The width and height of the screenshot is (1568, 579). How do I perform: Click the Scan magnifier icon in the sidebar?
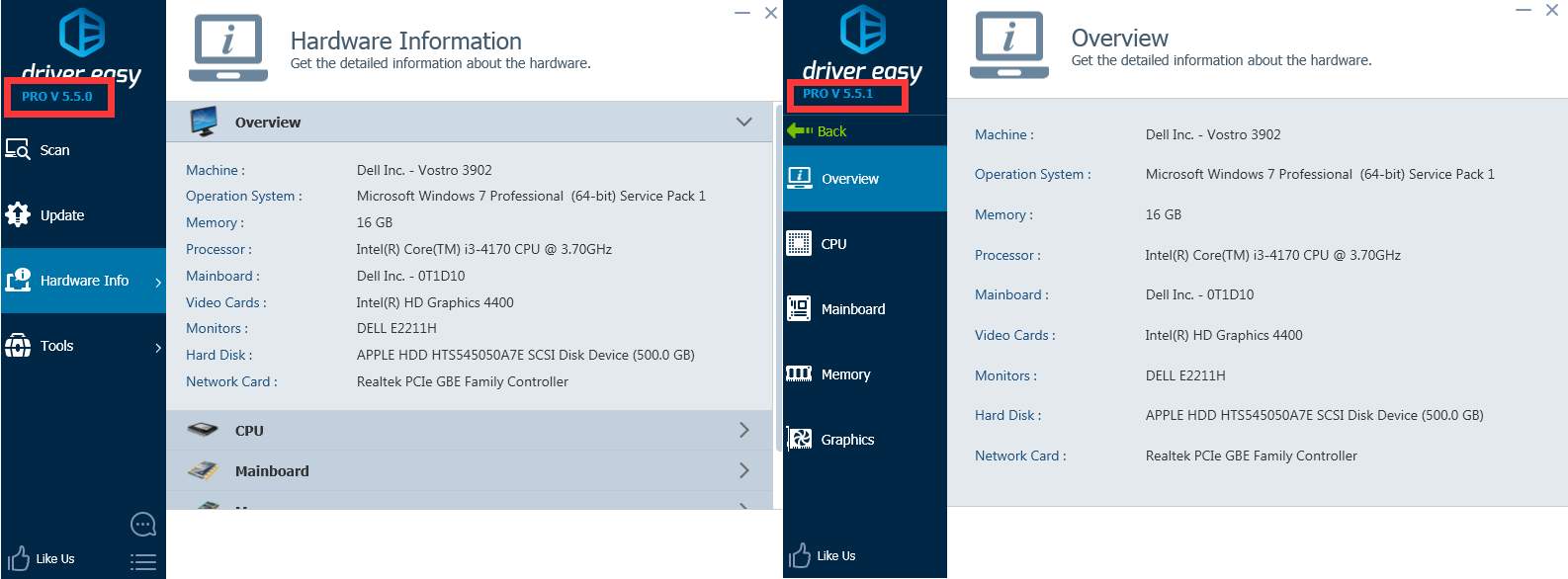click(18, 149)
